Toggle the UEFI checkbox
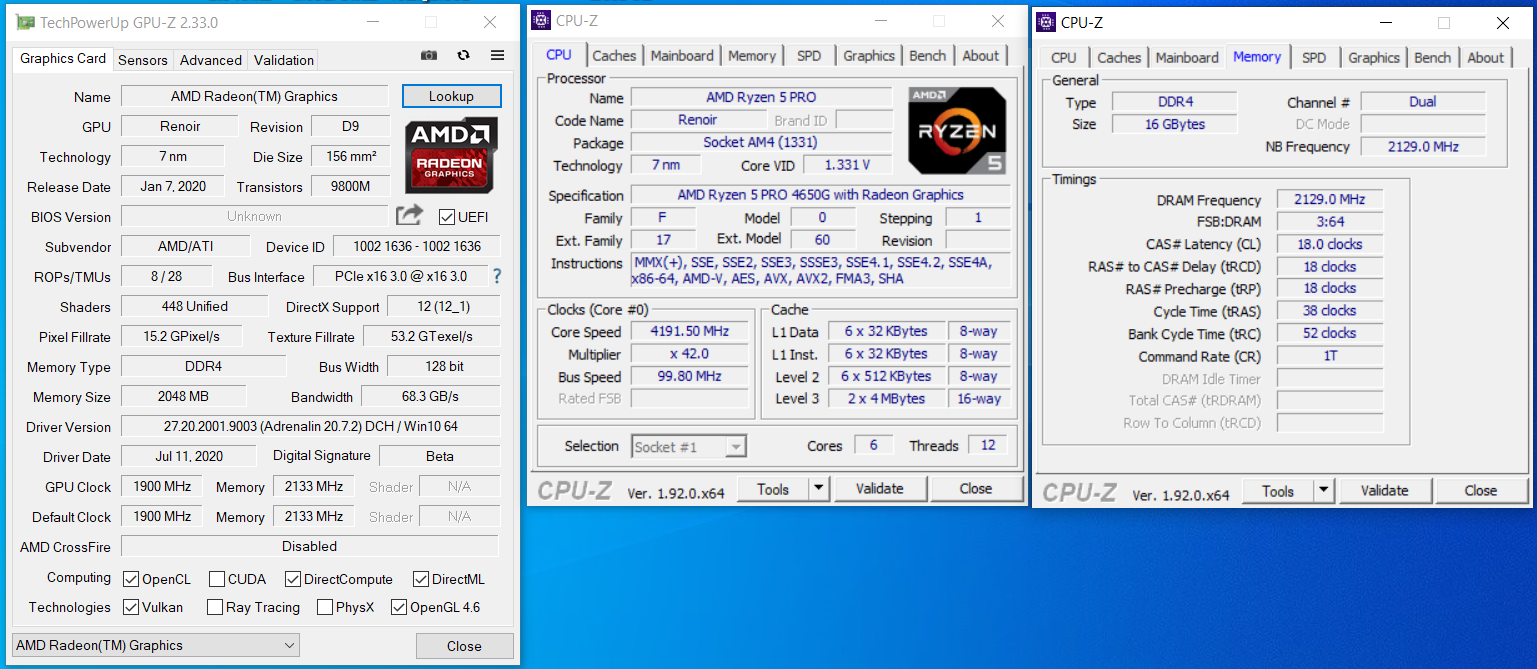1537x669 pixels. tap(446, 216)
